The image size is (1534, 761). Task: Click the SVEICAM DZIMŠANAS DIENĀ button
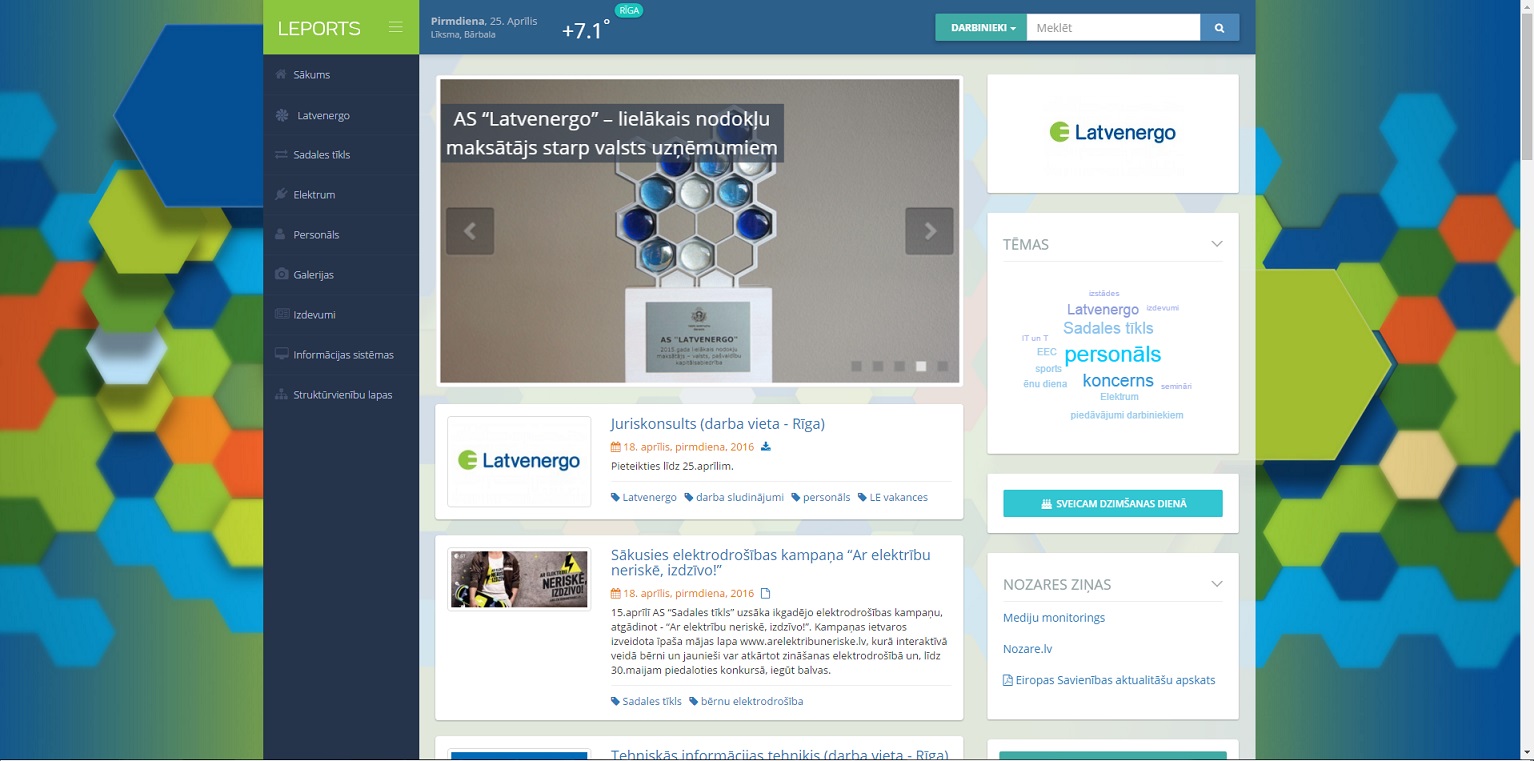point(1112,504)
